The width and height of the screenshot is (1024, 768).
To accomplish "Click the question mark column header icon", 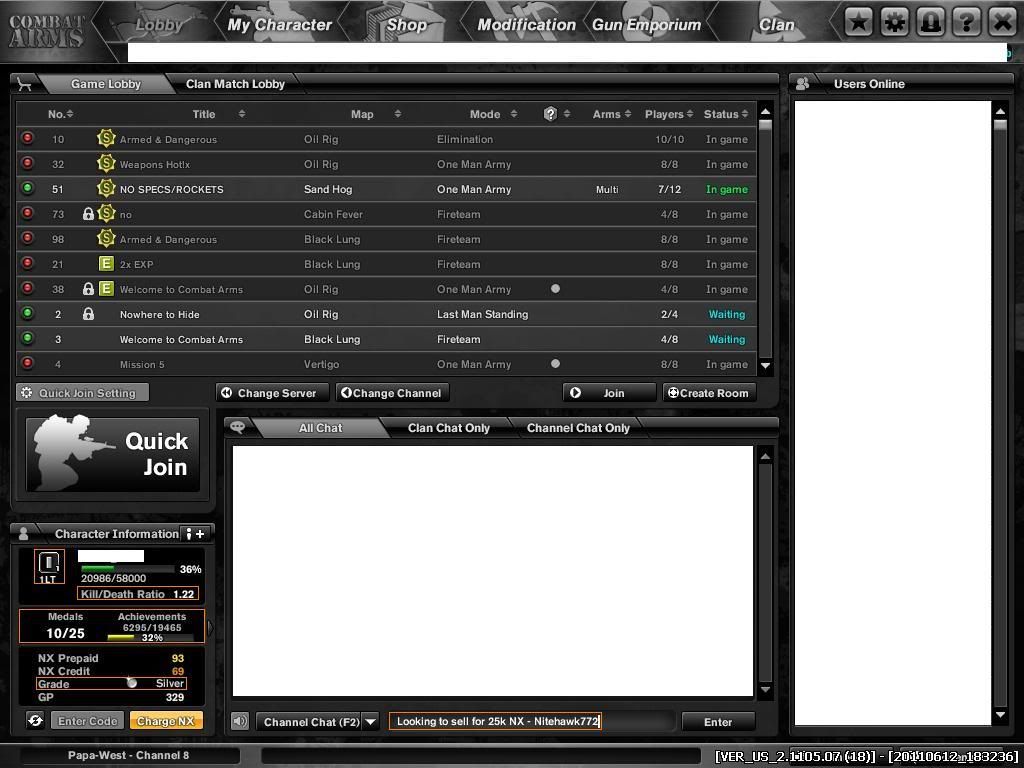I will point(551,114).
